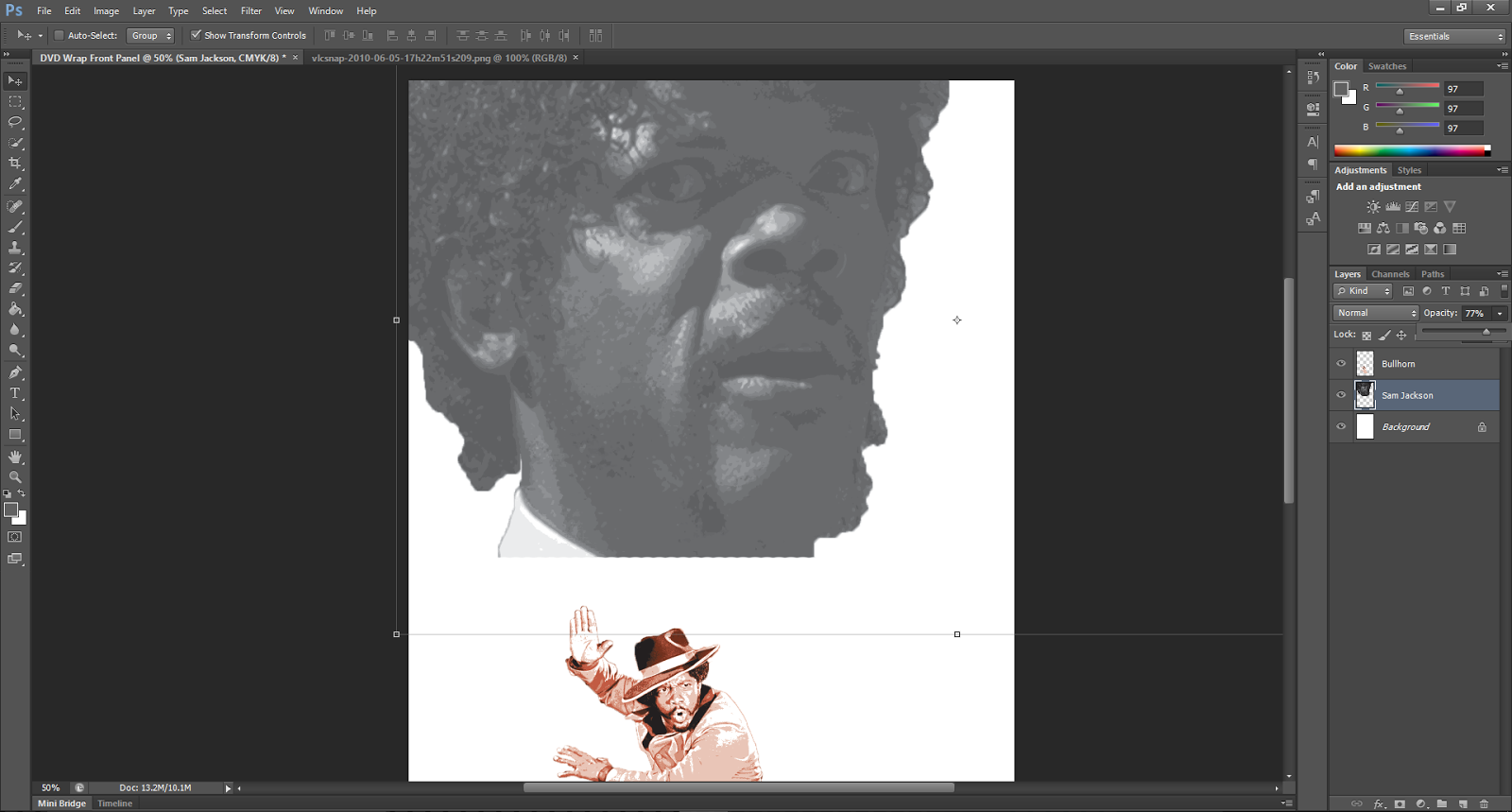Hide the Background layer
This screenshot has height=812, width=1512.
tap(1341, 426)
